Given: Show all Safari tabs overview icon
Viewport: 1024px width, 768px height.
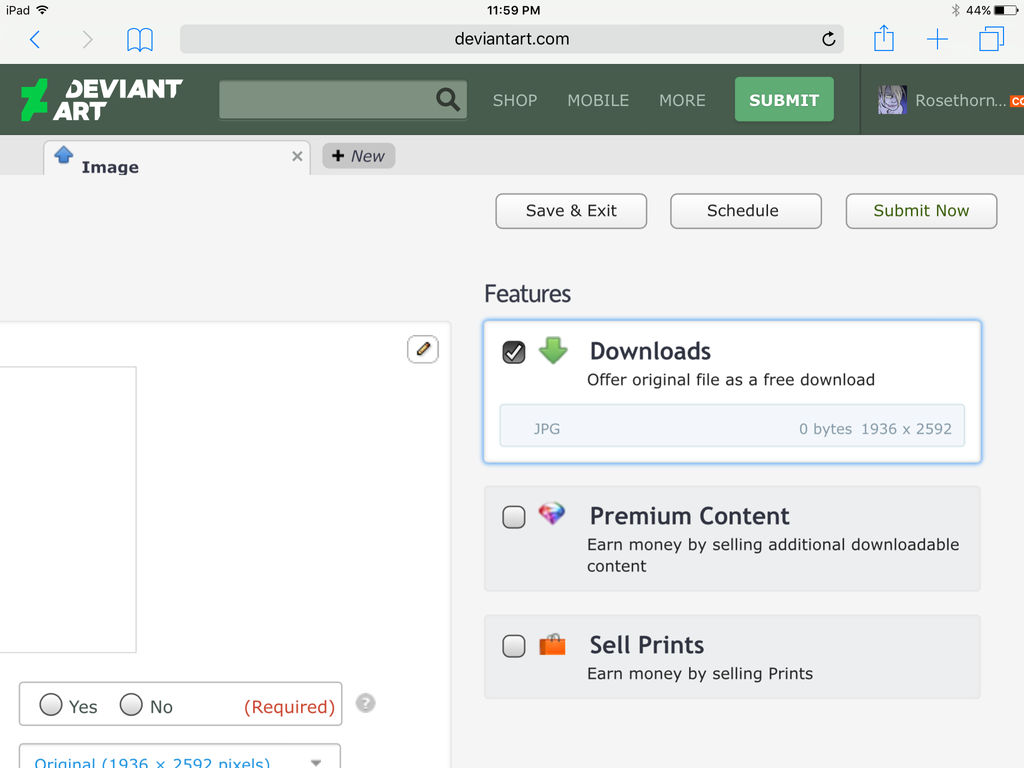Looking at the screenshot, I should point(991,39).
